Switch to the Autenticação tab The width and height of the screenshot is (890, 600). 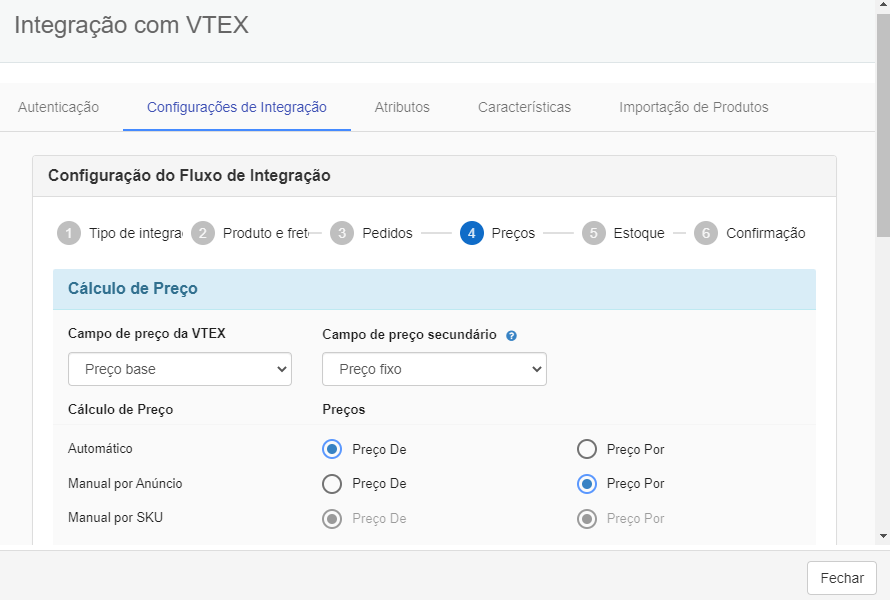coord(58,107)
